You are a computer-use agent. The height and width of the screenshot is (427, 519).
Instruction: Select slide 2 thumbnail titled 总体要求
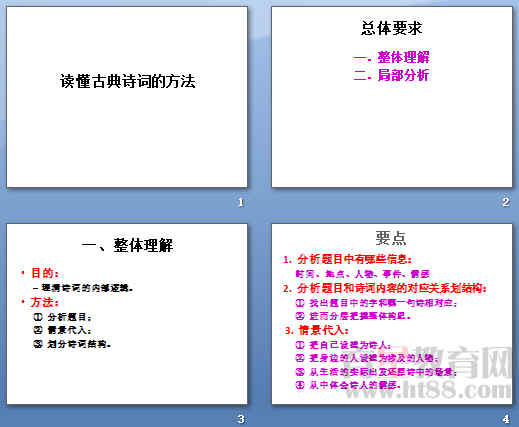point(392,97)
